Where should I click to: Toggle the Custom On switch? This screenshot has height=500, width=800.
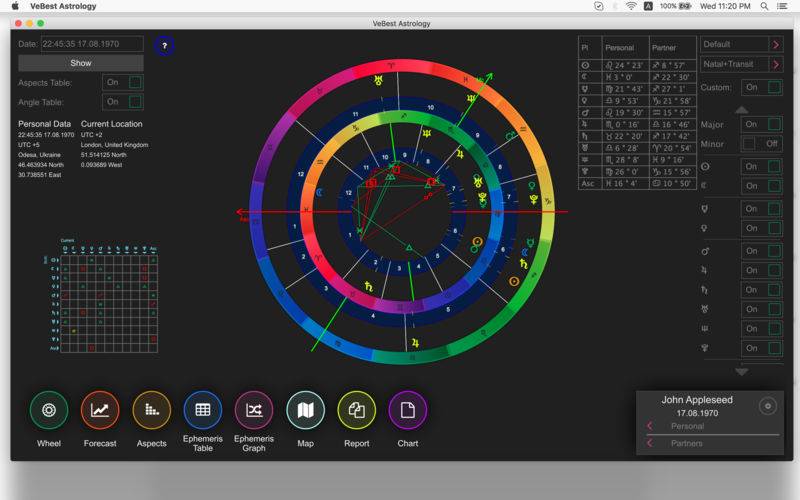pos(761,87)
